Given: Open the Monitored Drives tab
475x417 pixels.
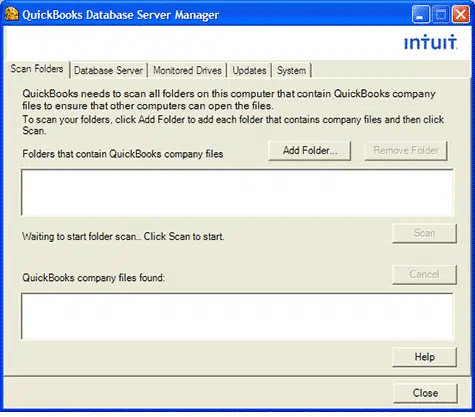Looking at the screenshot, I should coord(187,71).
